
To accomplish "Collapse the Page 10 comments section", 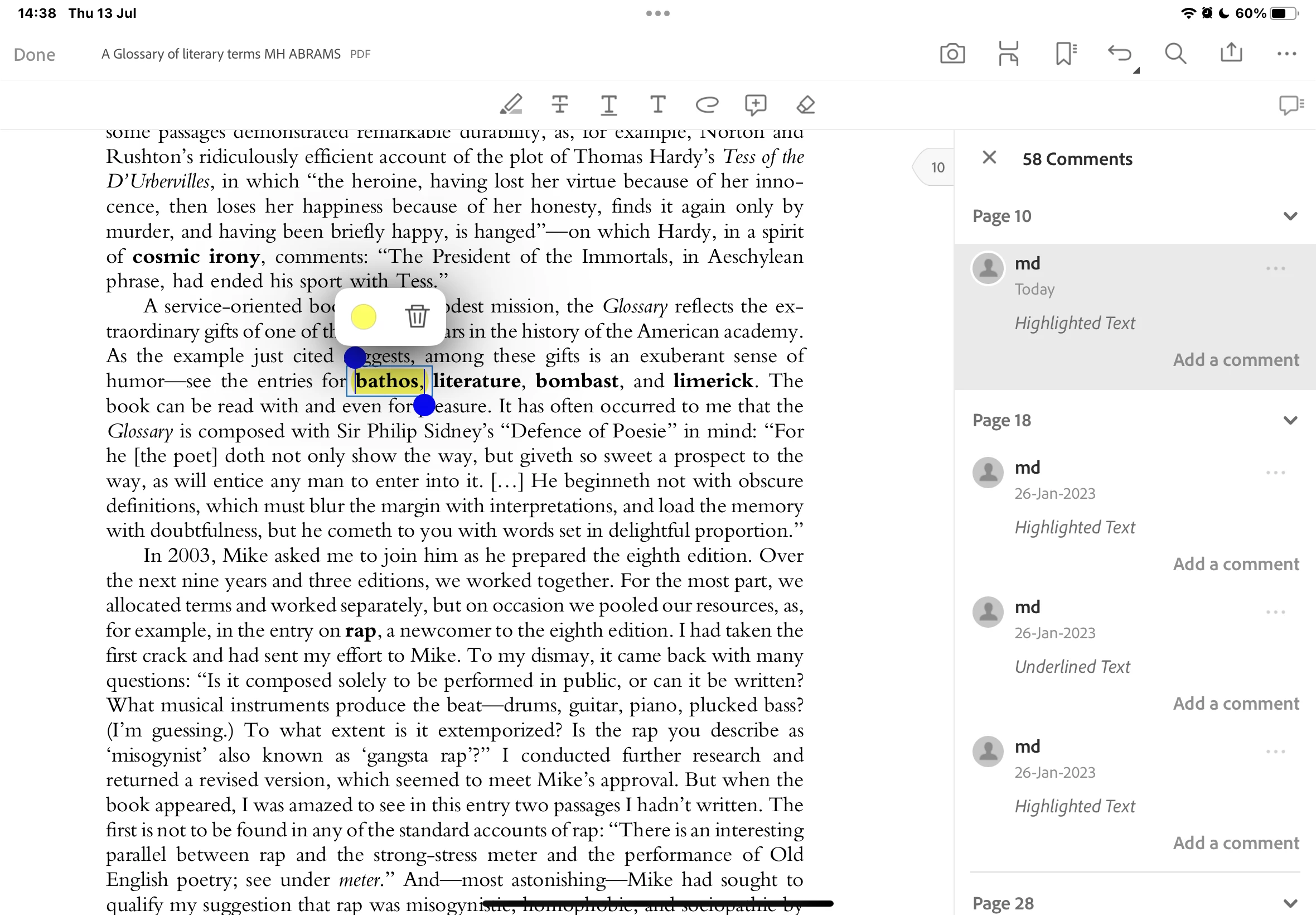I will pyautogui.click(x=1290, y=216).
